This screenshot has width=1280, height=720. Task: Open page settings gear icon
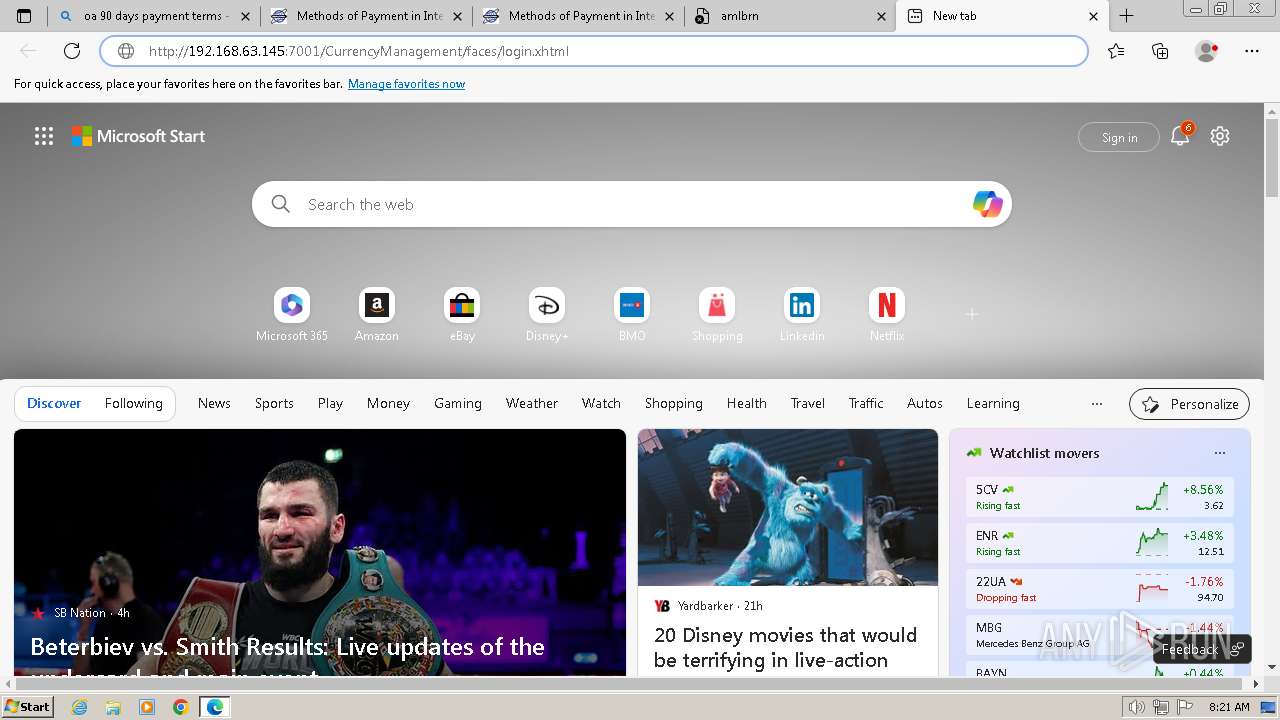(x=1220, y=137)
